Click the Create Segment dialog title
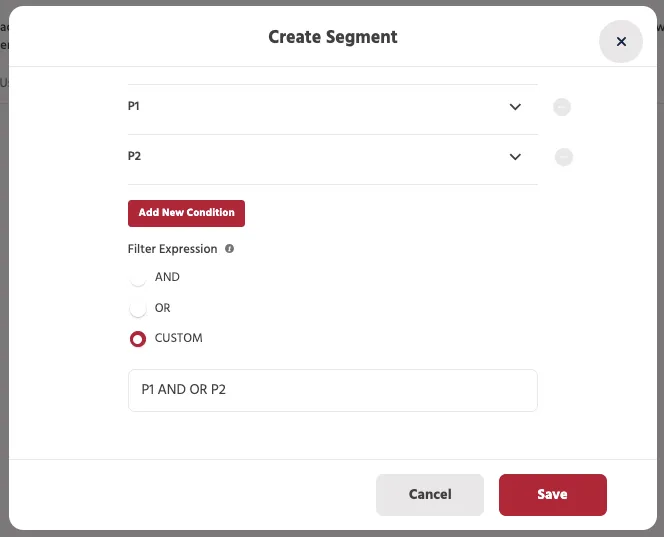This screenshot has width=664, height=537. 333,37
